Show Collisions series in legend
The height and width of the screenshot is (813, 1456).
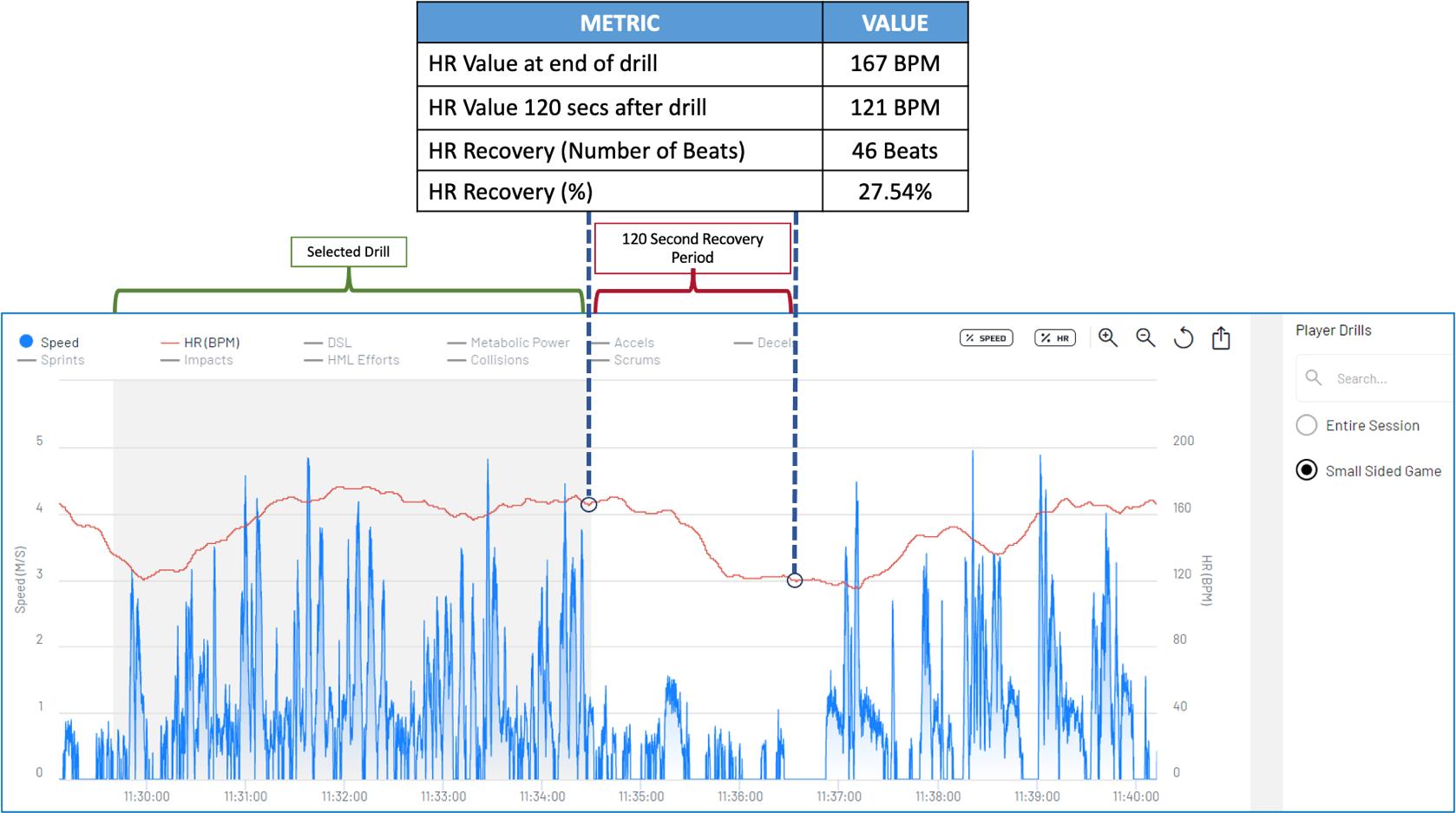489,359
